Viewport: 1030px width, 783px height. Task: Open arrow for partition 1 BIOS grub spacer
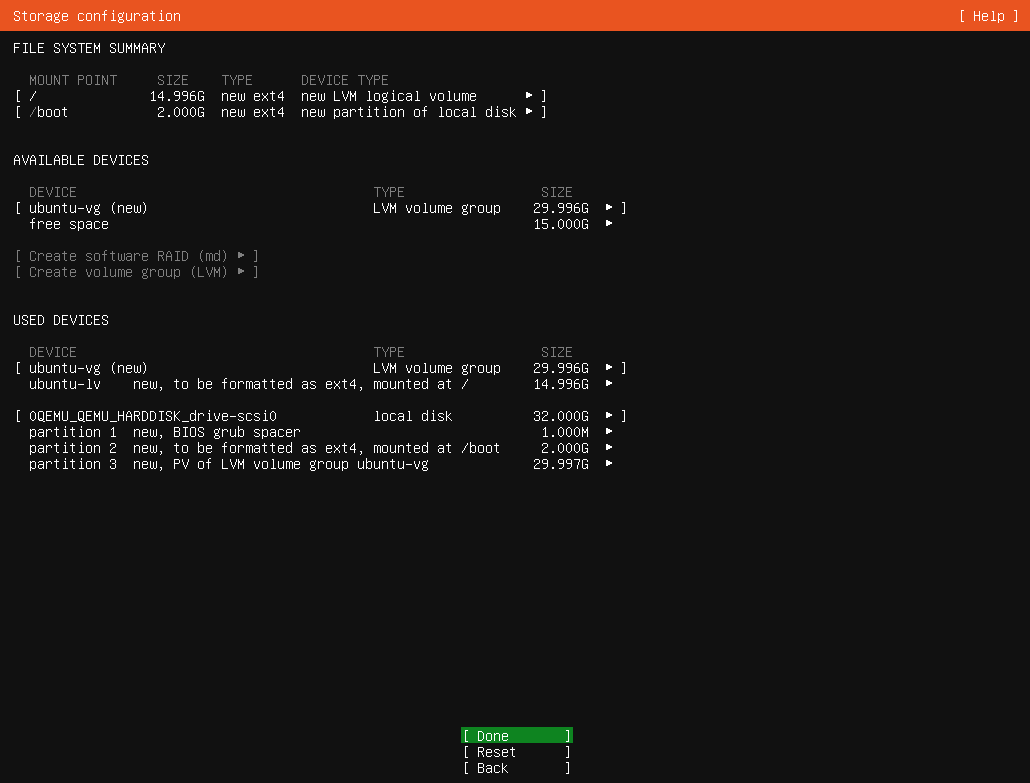610,432
